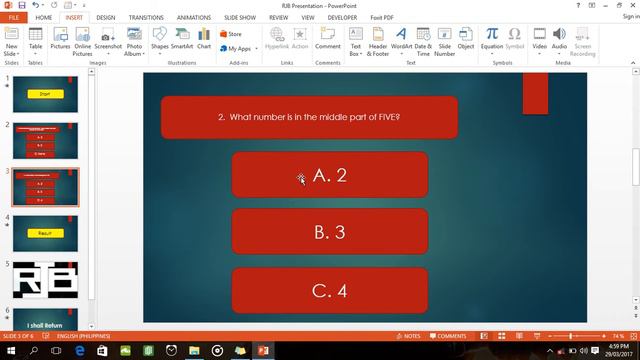Insert Date & Time
This screenshot has width=640, height=360.
[x=423, y=42]
